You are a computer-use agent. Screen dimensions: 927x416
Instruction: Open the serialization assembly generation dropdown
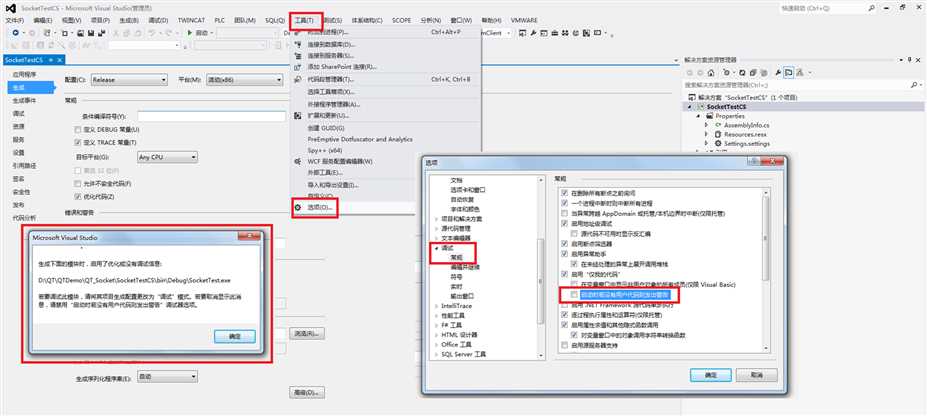pyautogui.click(x=167, y=376)
